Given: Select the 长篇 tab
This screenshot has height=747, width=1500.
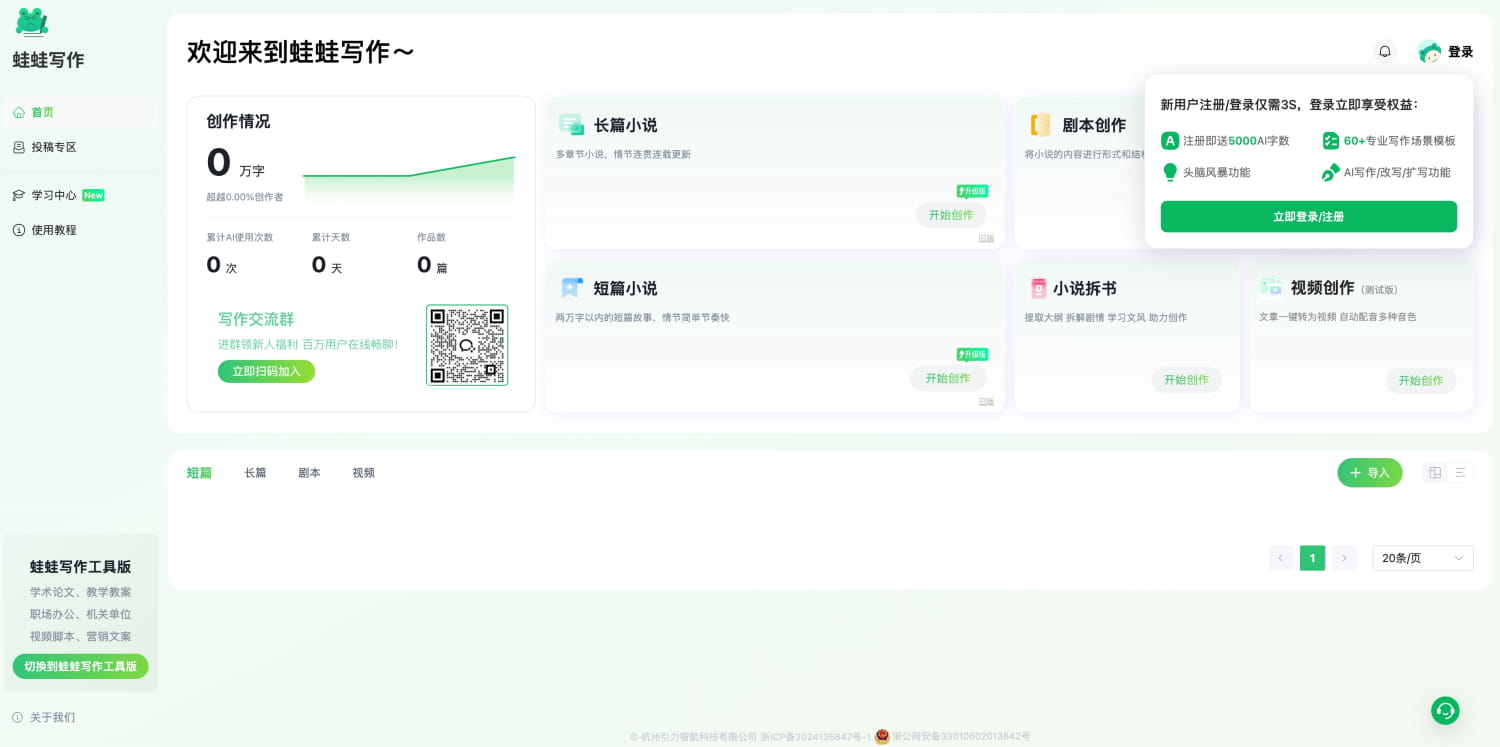Looking at the screenshot, I should 255,473.
